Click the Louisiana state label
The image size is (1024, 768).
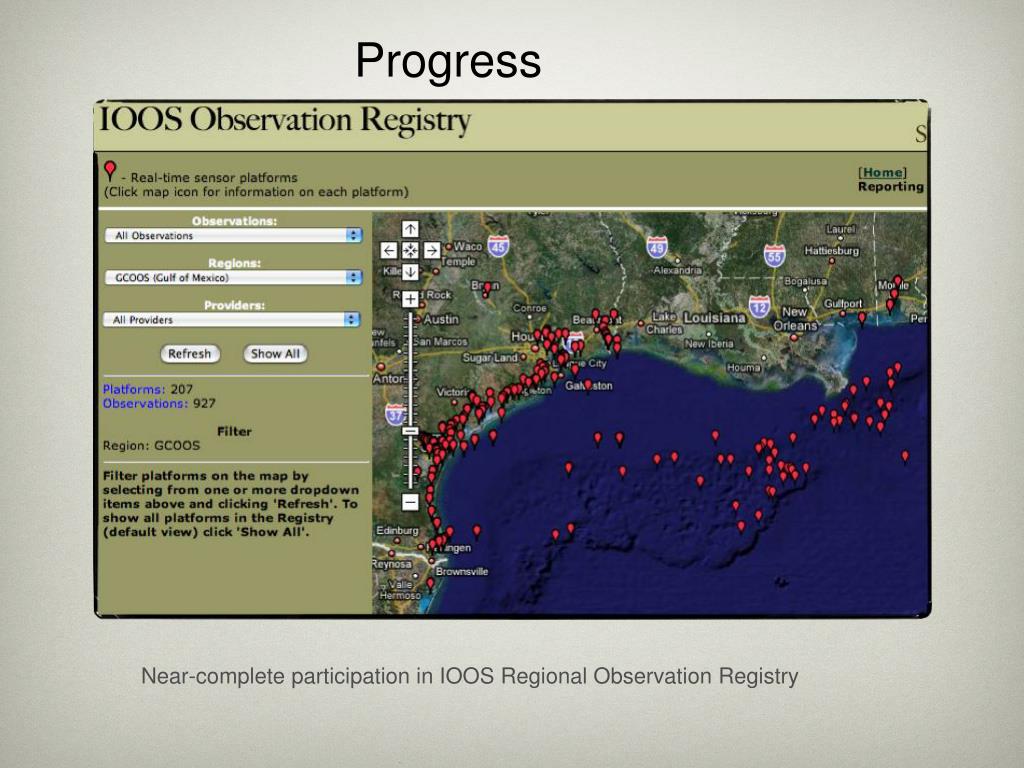point(714,318)
